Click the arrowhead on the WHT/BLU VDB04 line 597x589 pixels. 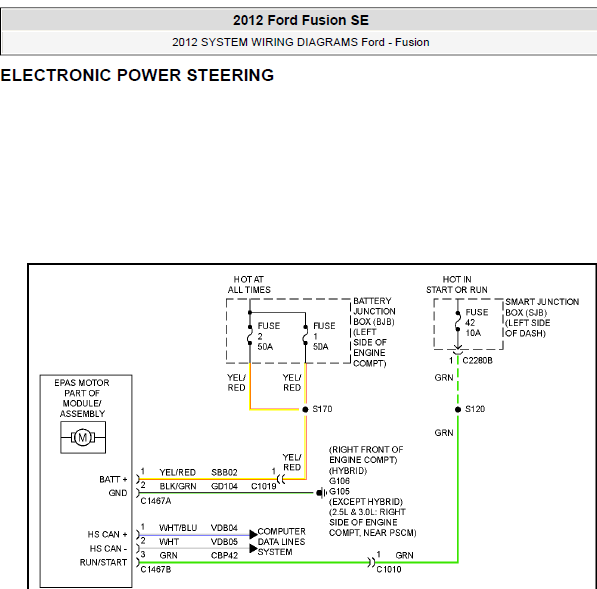tap(253, 534)
